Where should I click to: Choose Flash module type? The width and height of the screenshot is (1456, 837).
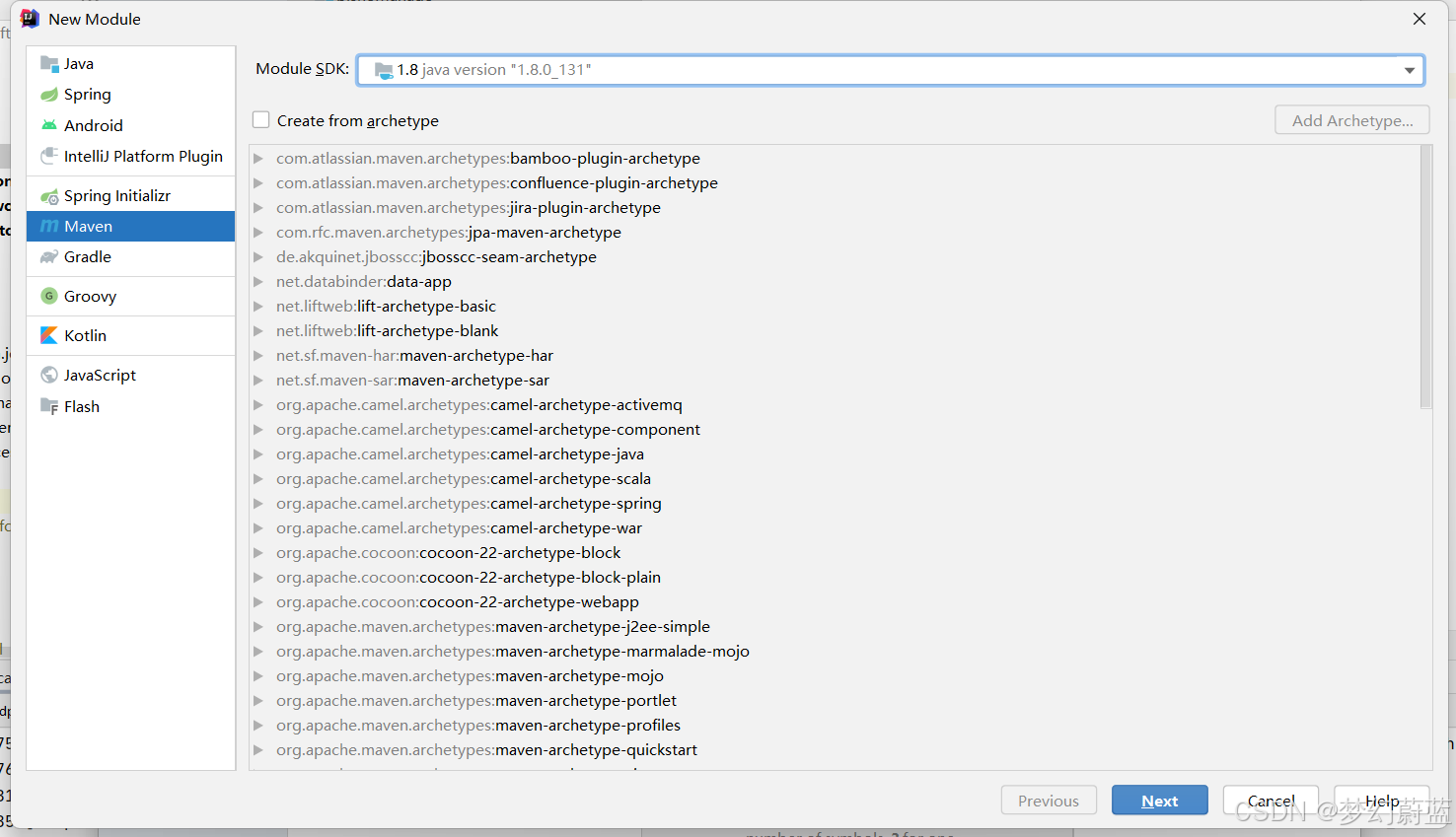pos(131,406)
